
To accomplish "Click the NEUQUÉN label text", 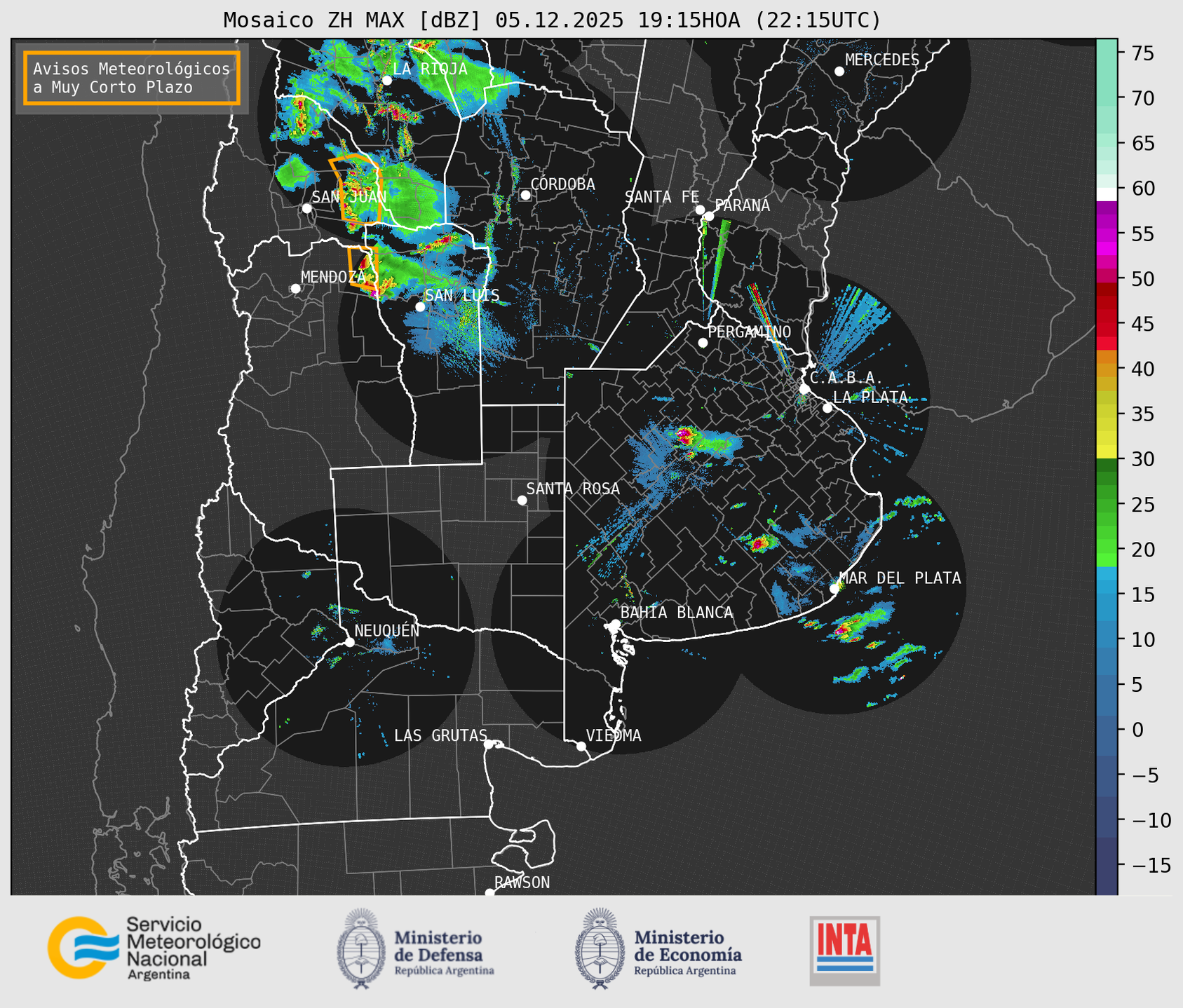I will pyautogui.click(x=387, y=630).
